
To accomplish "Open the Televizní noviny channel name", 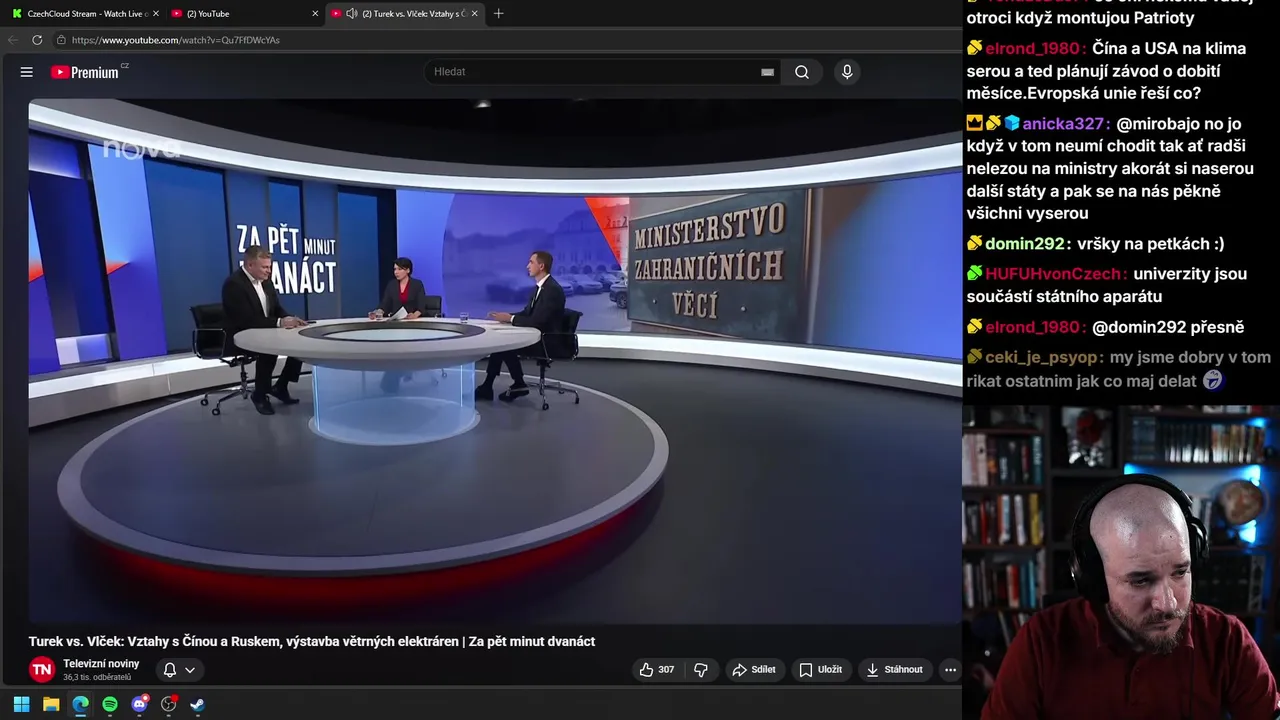I will 101,664.
